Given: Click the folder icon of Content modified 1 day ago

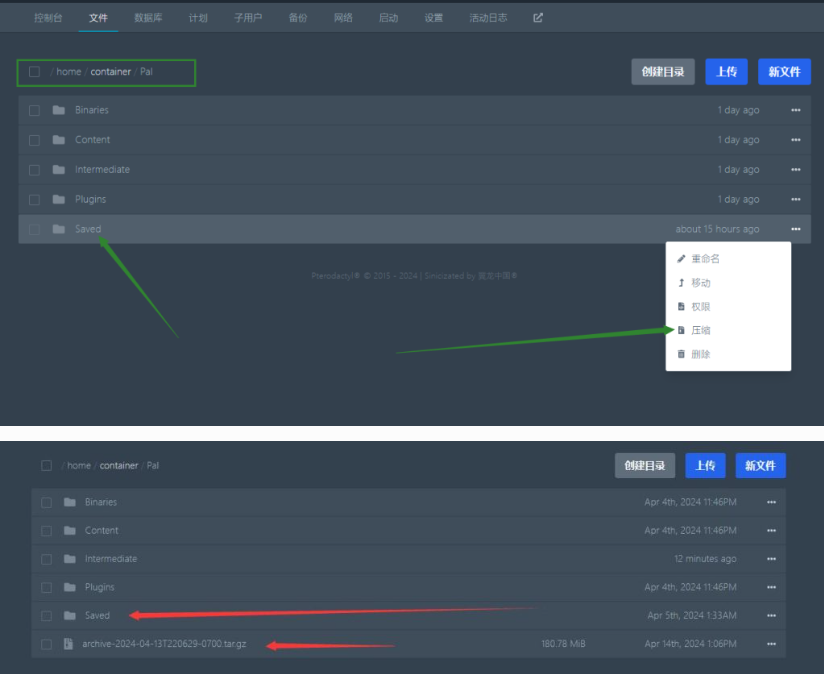Looking at the screenshot, I should [59, 140].
